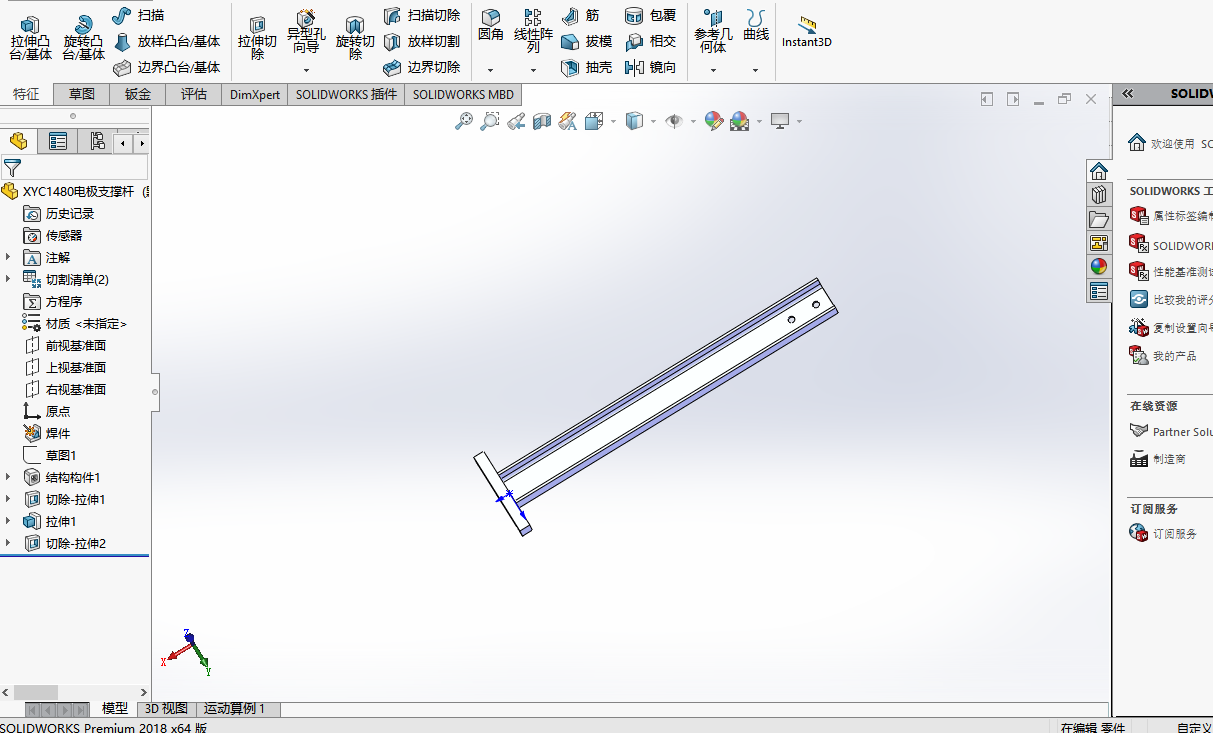Toggle the Instant3D button

(807, 31)
